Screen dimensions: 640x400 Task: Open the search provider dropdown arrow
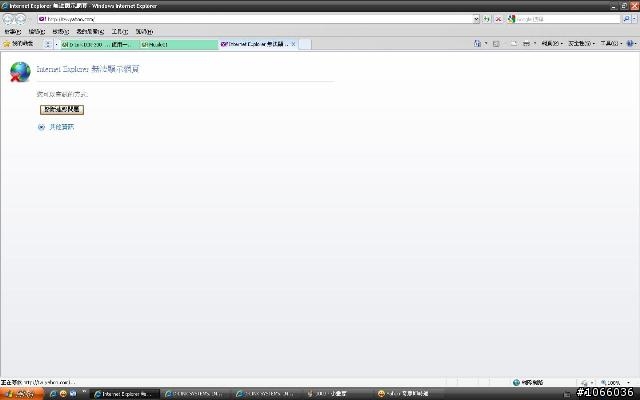tap(635, 19)
